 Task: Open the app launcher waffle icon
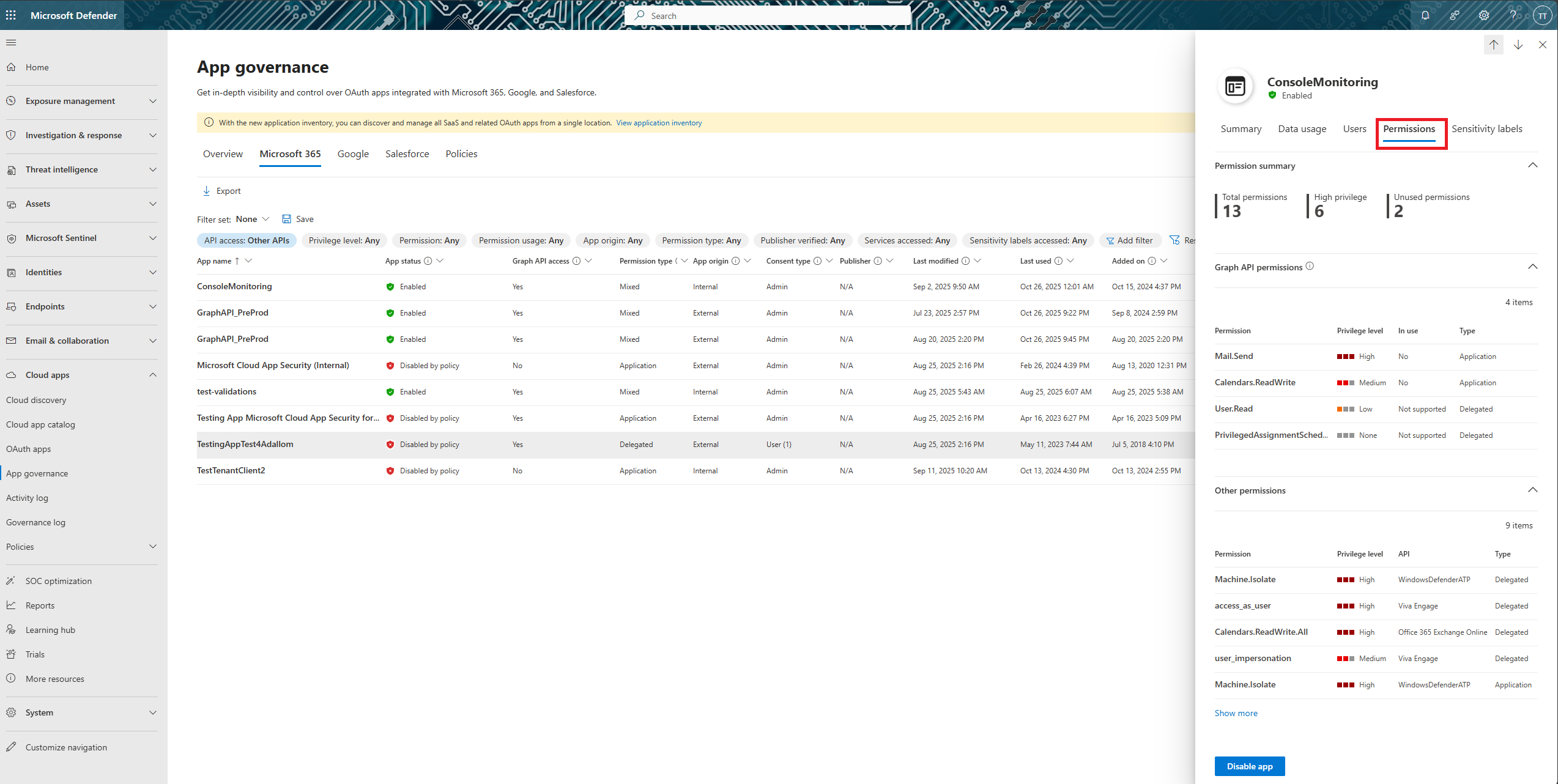(x=11, y=15)
